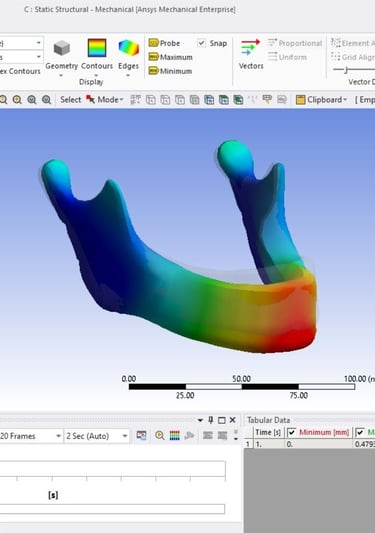Screen dimensions: 375x533
Task: Open Graph panel options dropdown arrow
Action: (x=200, y=420)
